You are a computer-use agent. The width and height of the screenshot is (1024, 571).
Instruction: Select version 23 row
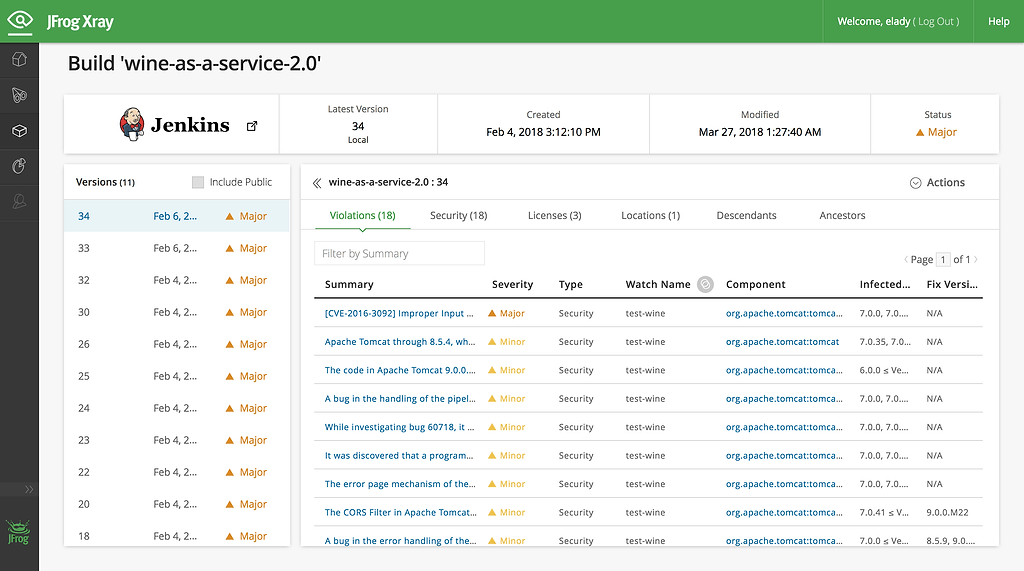tap(176, 440)
